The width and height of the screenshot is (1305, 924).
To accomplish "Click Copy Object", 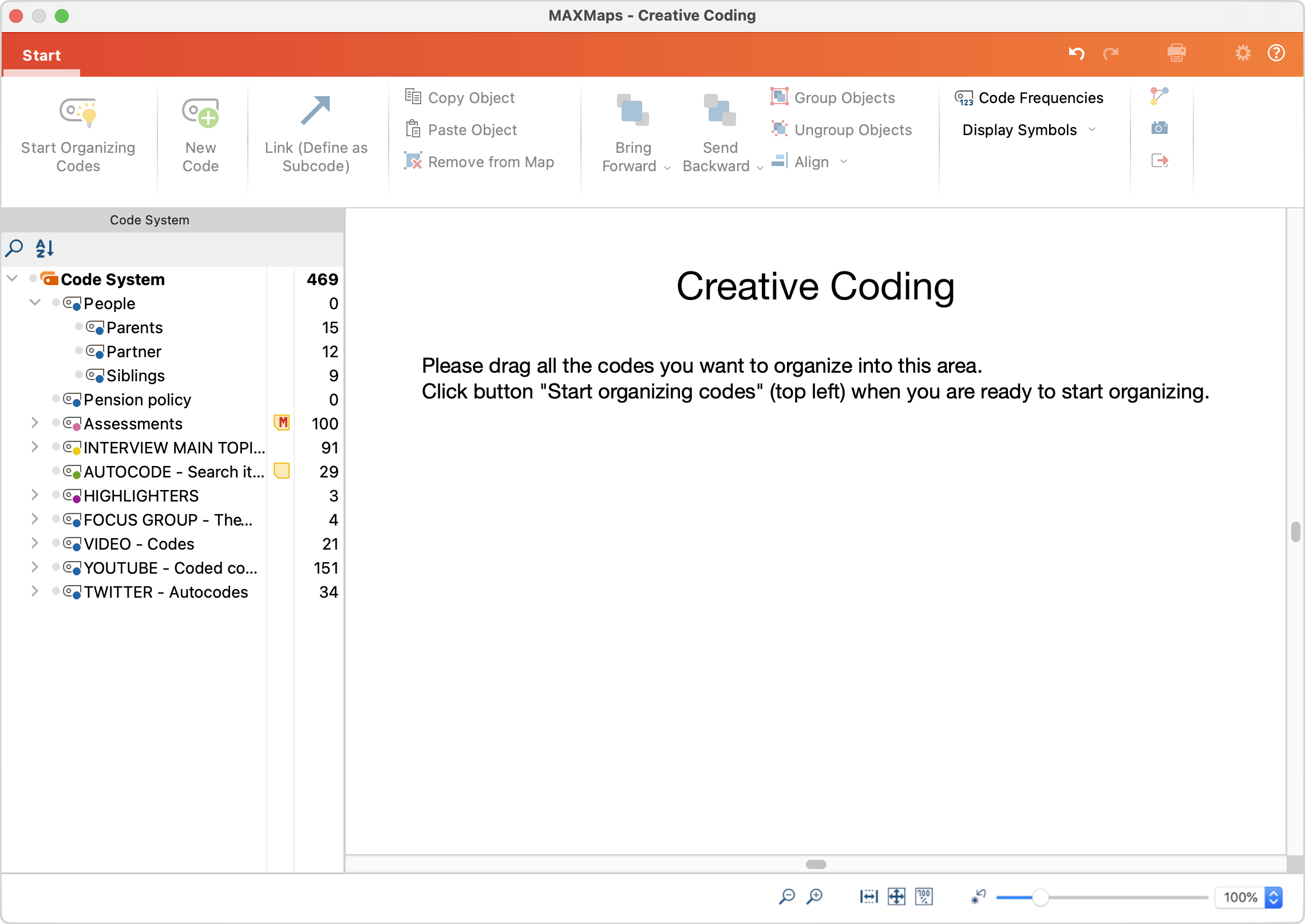I will point(460,98).
